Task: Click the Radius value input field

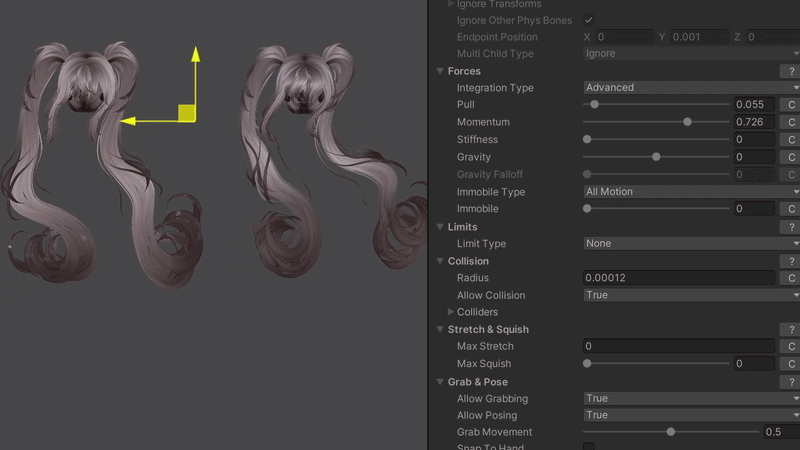Action: pos(678,278)
